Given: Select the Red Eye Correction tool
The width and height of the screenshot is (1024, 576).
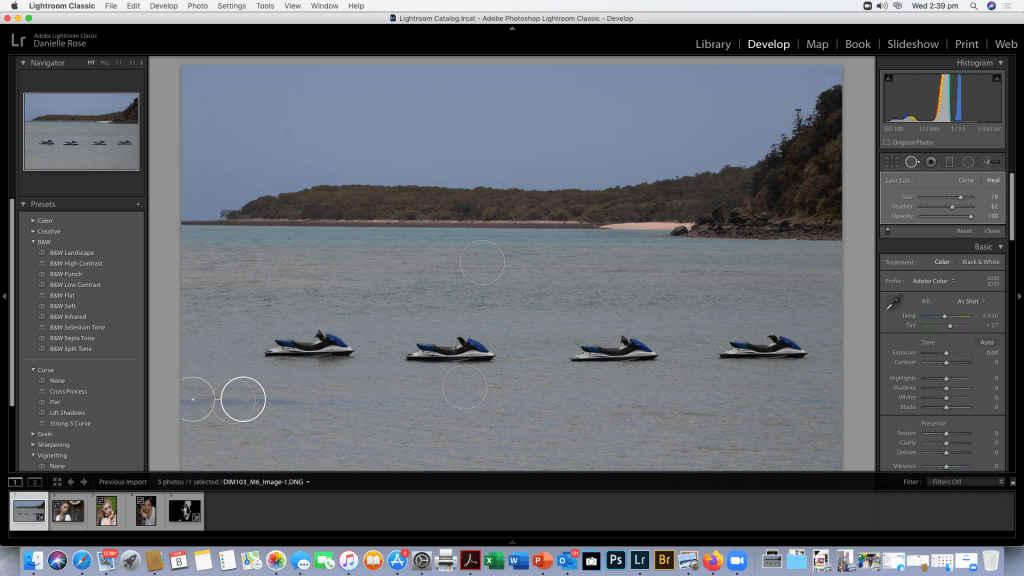Looking at the screenshot, I should click(x=930, y=162).
